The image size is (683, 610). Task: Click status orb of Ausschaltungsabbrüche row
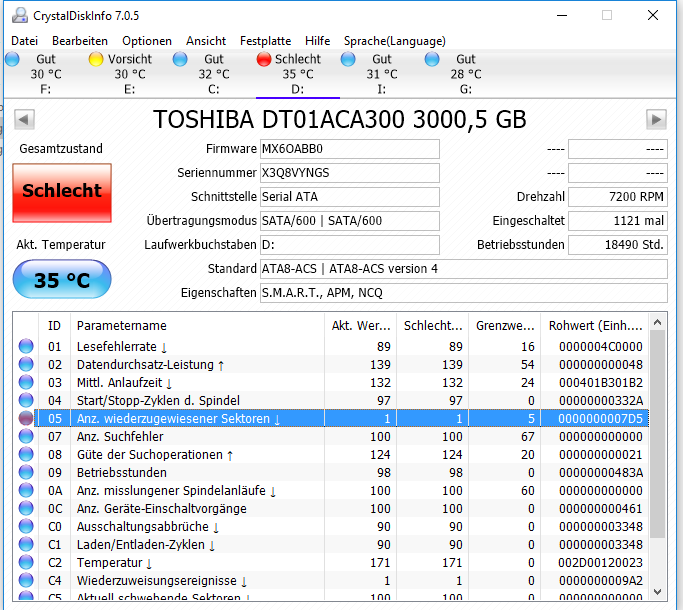pyautogui.click(x=26, y=526)
